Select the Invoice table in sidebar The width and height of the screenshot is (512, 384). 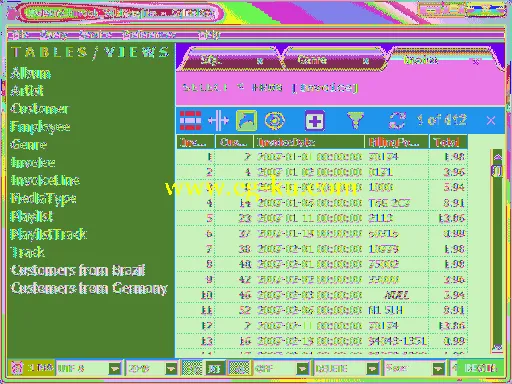pyautogui.click(x=33, y=163)
